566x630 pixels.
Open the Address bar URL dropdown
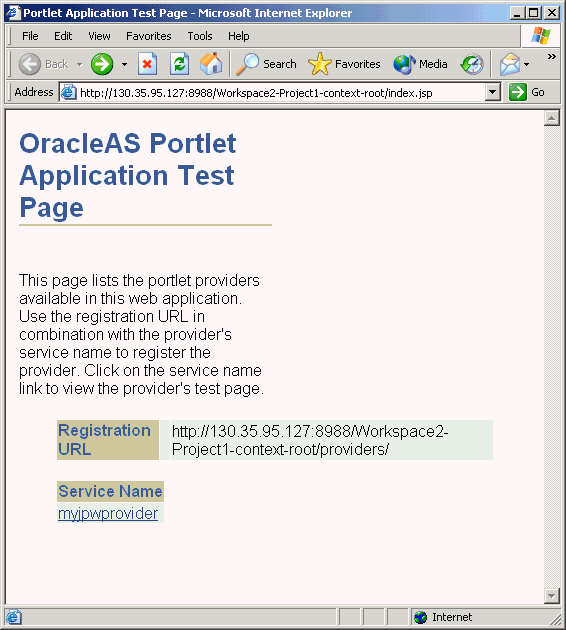pos(492,92)
